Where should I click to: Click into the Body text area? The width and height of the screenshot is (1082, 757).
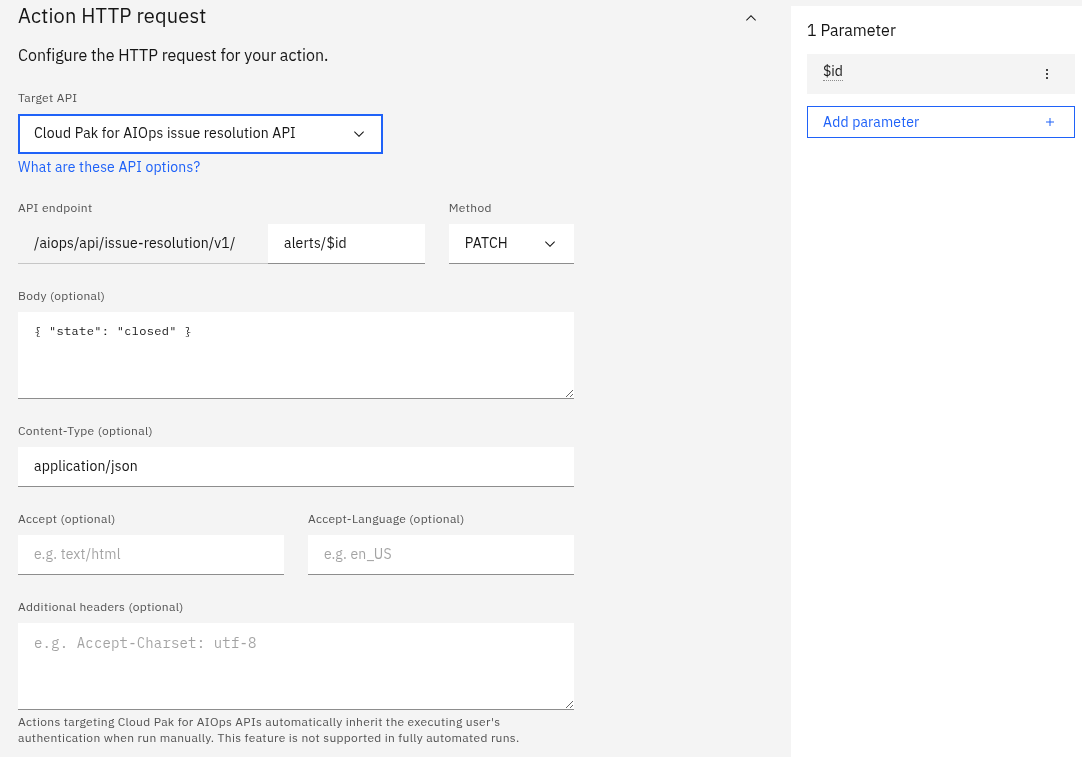tap(295, 355)
